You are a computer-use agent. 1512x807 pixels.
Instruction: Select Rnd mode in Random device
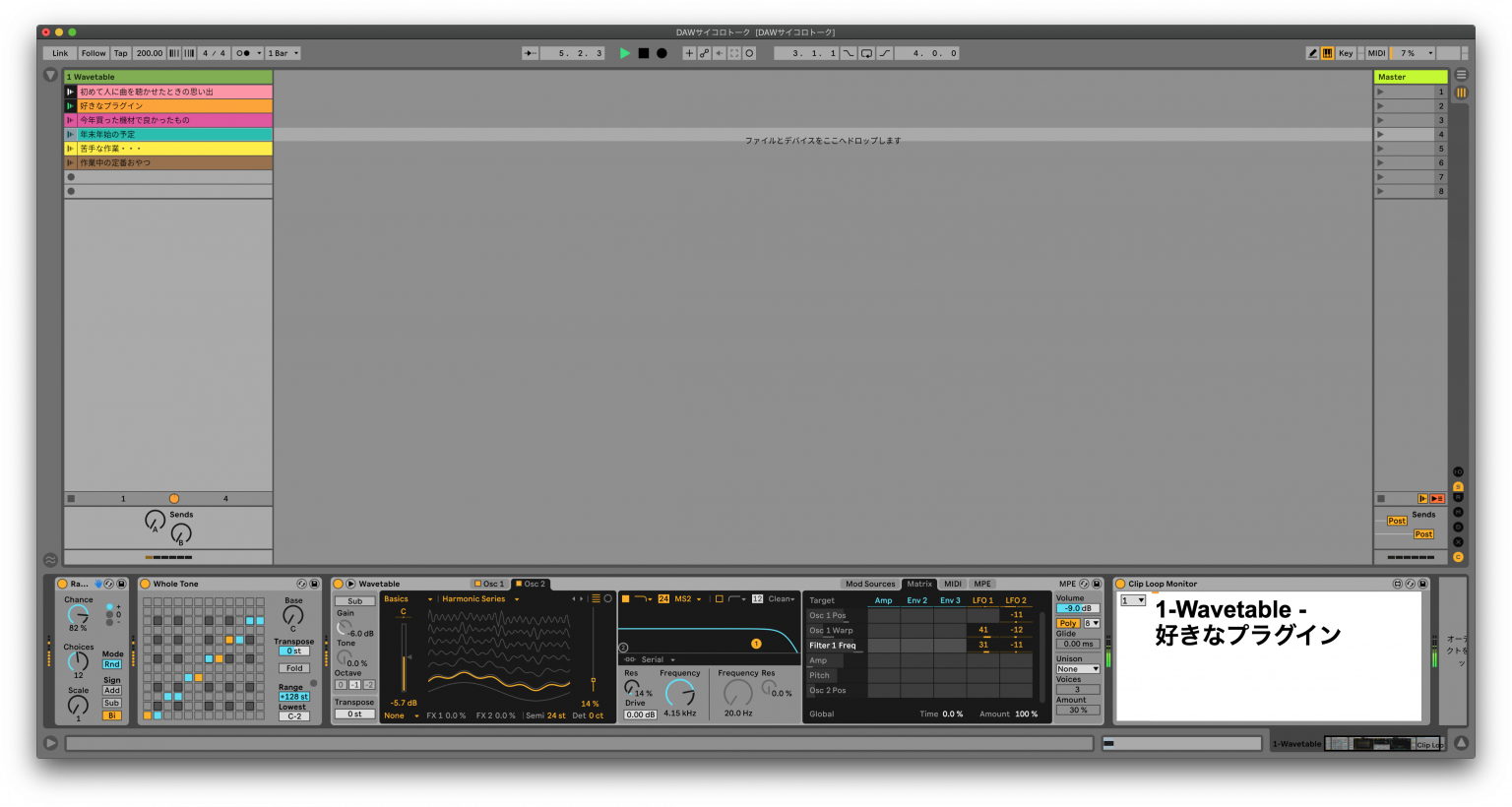pos(112,664)
